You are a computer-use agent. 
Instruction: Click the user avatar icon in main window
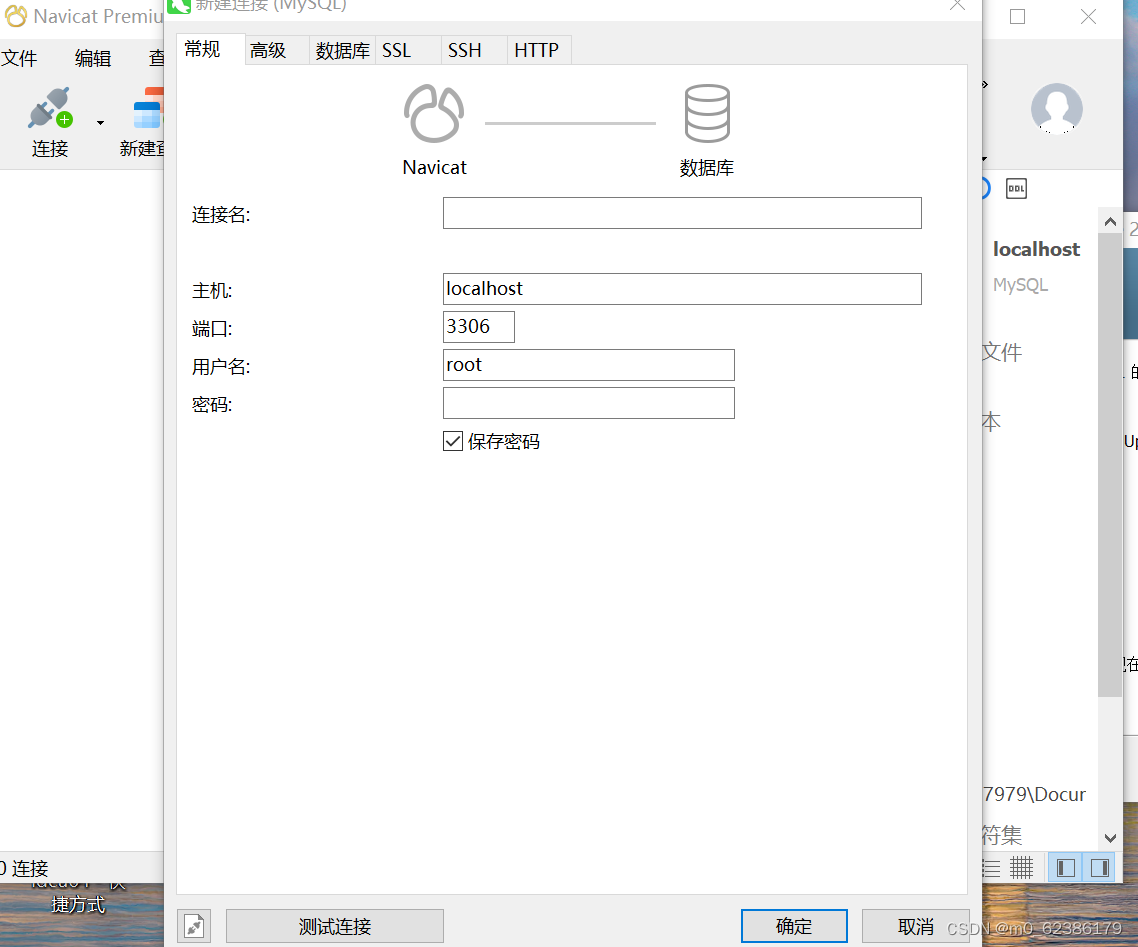point(1057,109)
